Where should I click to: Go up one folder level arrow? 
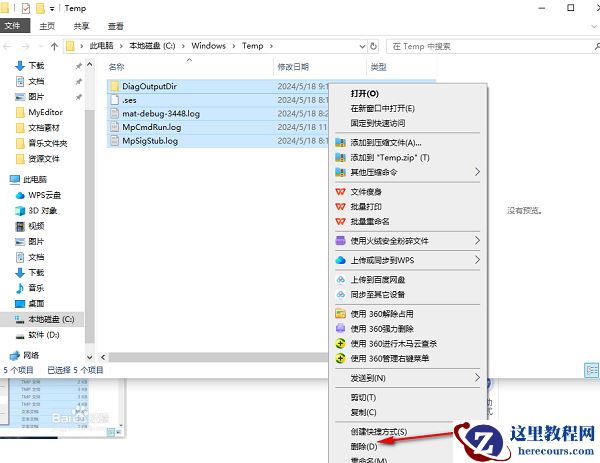[x=54, y=46]
